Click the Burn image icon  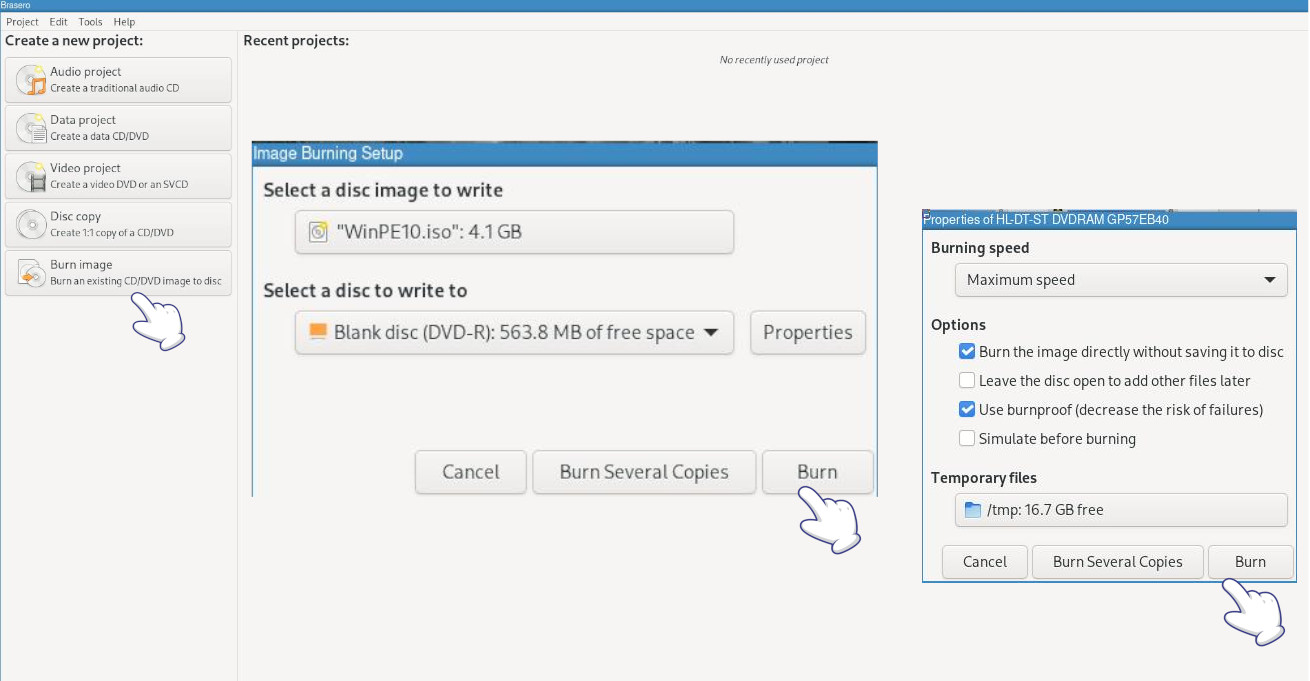point(32,273)
